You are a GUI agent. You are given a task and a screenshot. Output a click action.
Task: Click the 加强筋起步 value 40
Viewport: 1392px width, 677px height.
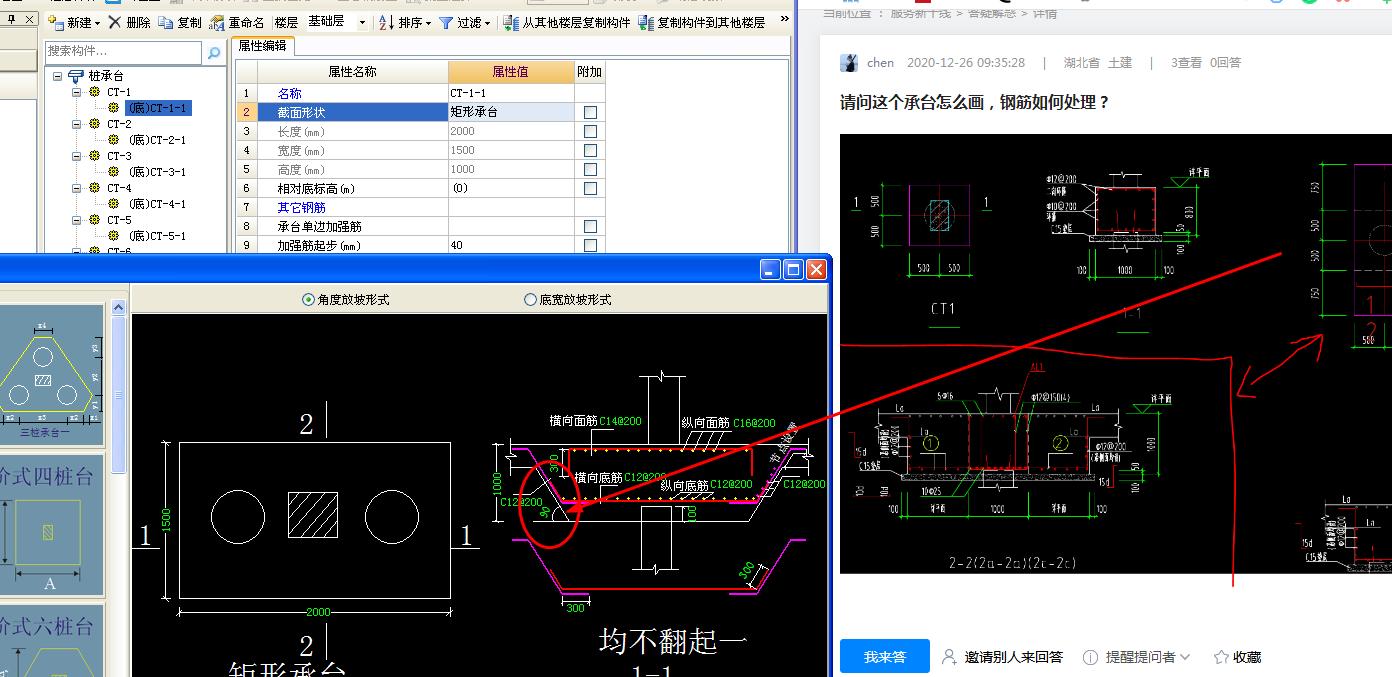(x=511, y=245)
